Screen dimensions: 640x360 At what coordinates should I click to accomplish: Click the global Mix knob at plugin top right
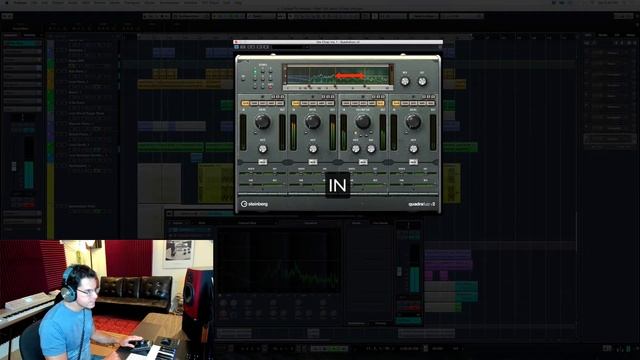405,82
